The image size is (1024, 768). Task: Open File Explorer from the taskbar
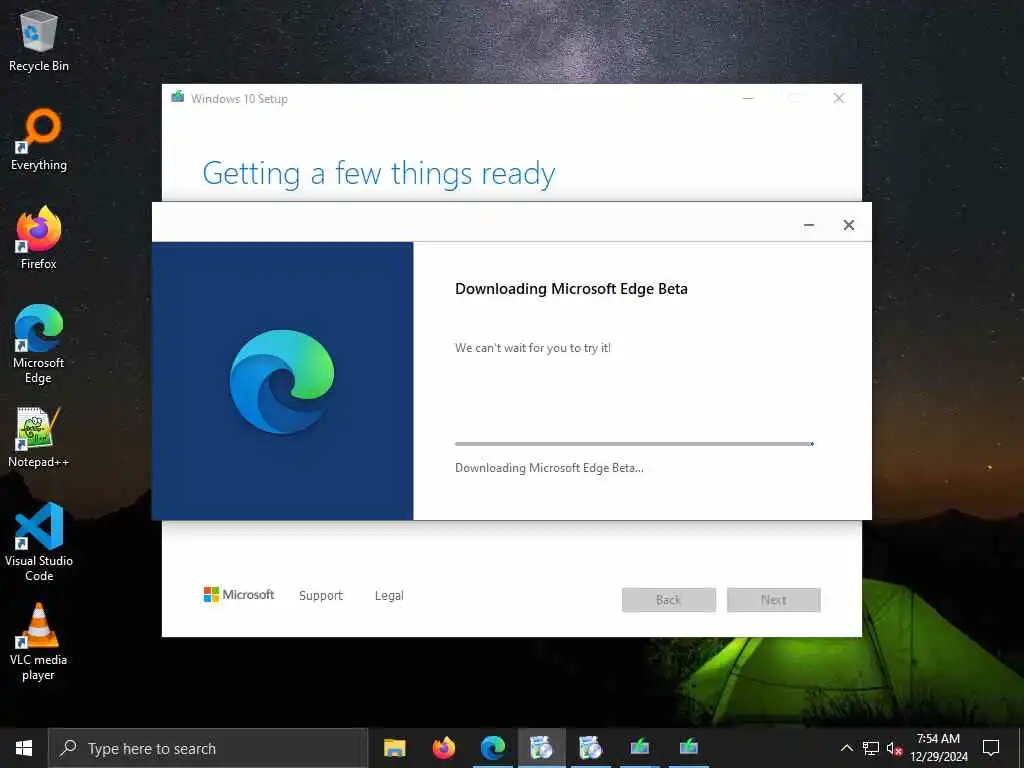[x=394, y=748]
